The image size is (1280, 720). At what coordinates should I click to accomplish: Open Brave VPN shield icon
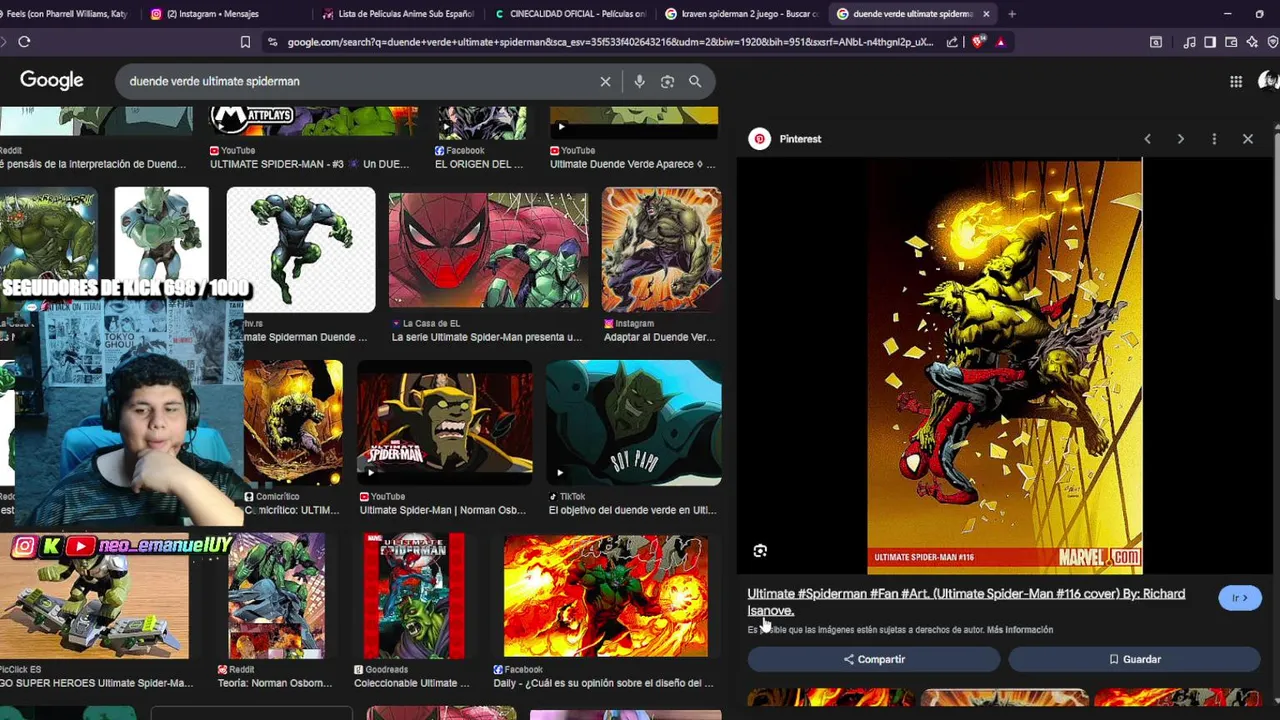pos(1273,42)
